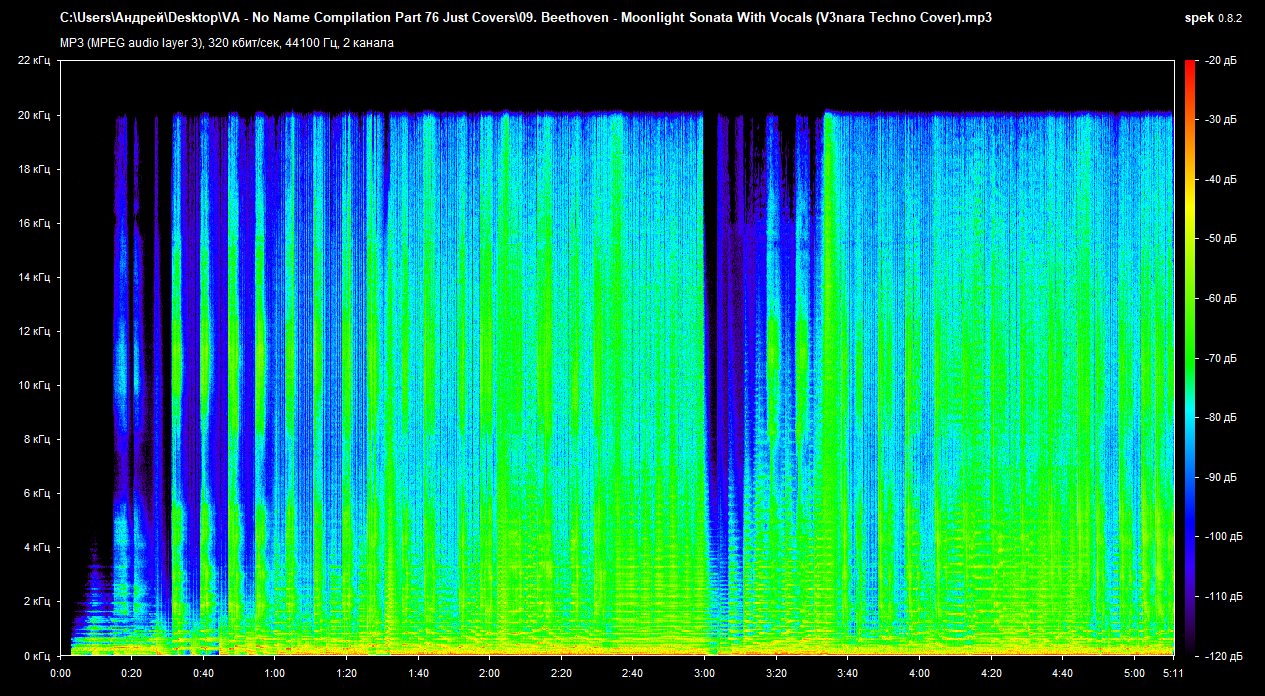Click the 3:20 time axis label

click(x=776, y=673)
